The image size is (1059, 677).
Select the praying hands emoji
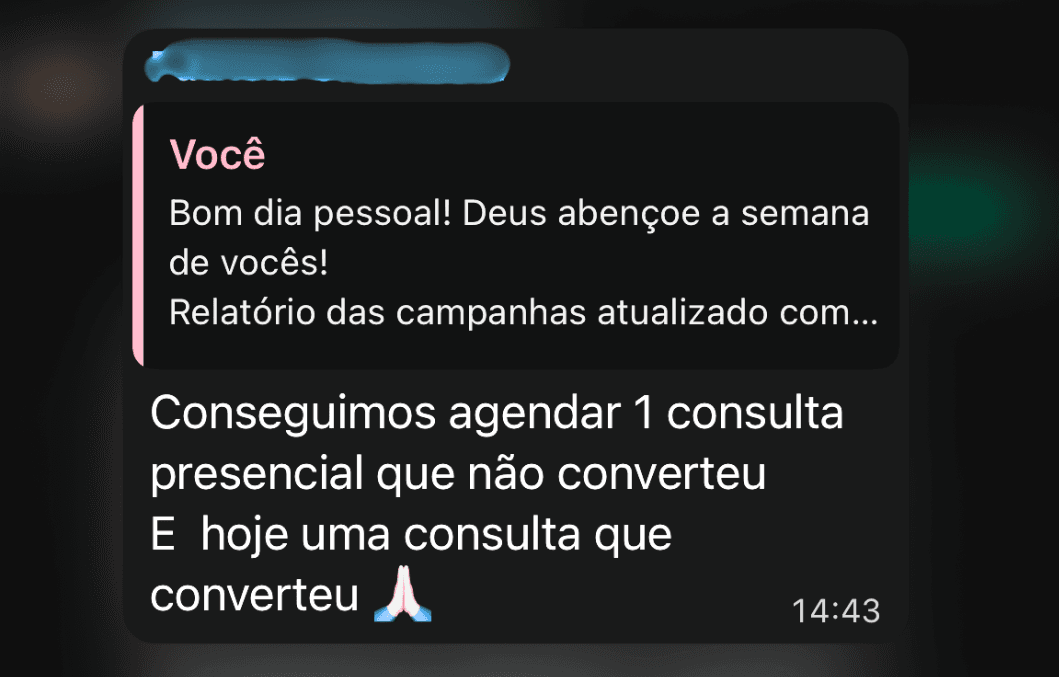coord(403,594)
